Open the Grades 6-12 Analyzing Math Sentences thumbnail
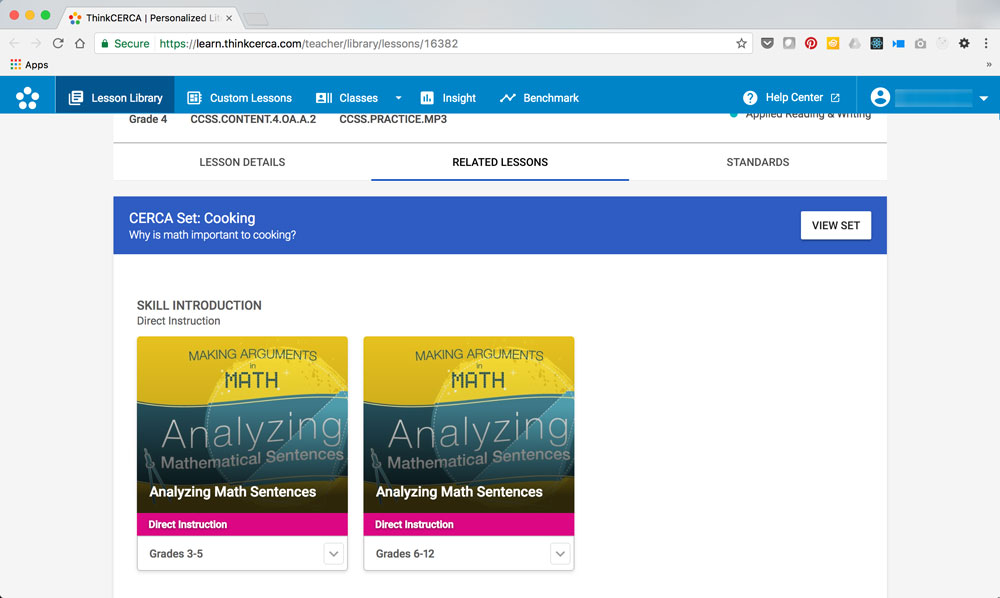Image resolution: width=1000 pixels, height=598 pixels. [469, 425]
